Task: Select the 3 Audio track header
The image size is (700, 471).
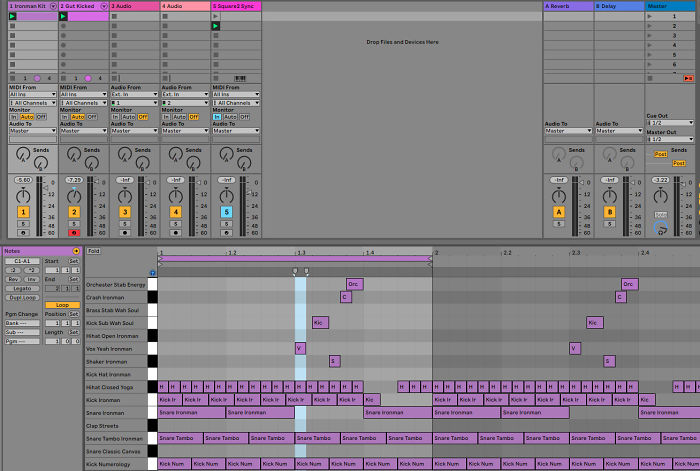Action: point(135,6)
